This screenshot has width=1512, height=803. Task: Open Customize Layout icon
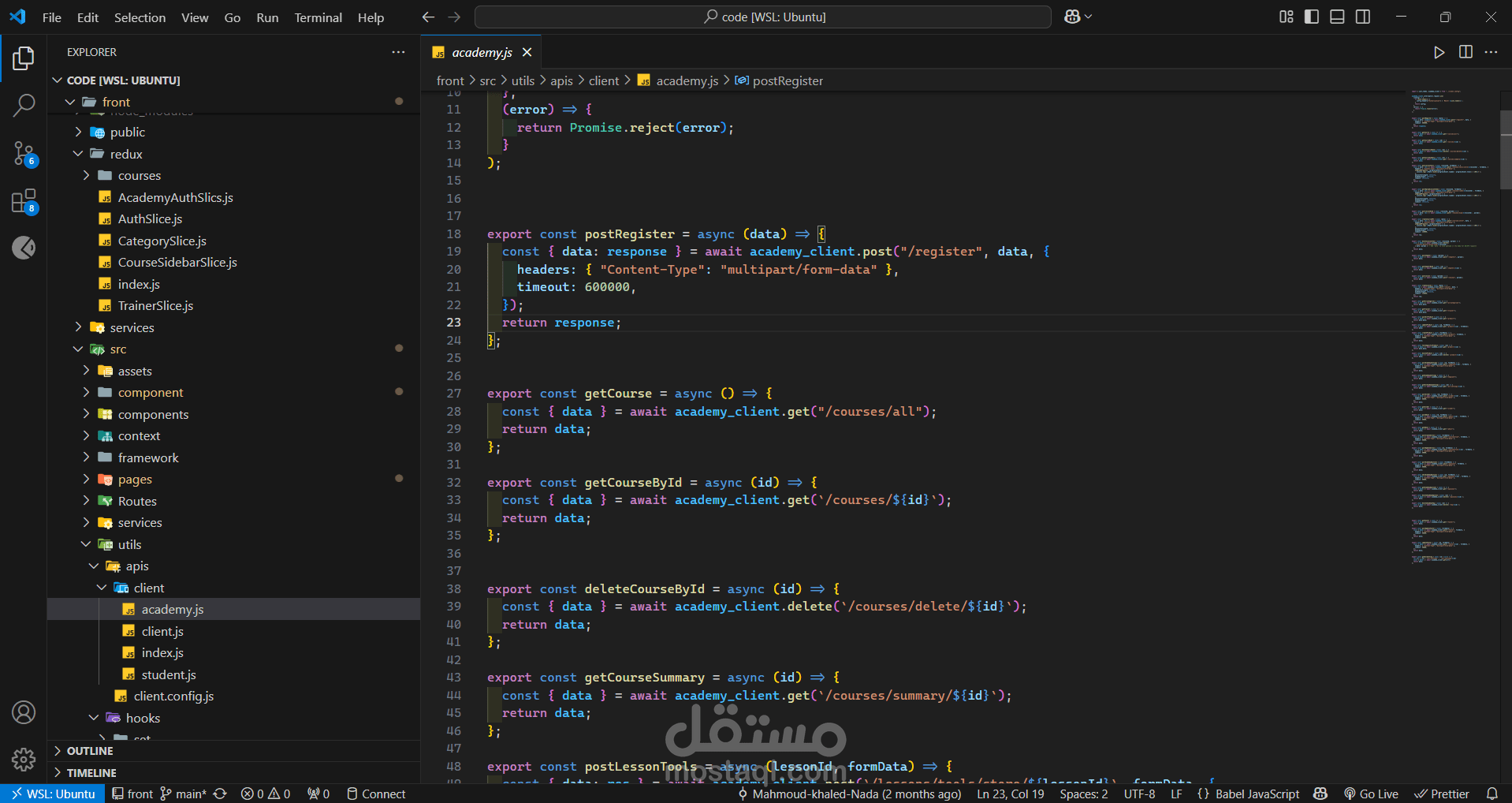tap(1287, 17)
